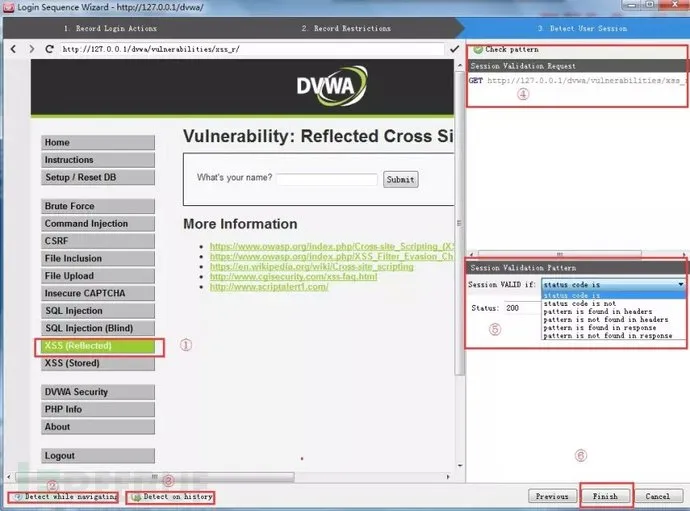Click the Finish button
Viewport: 690px width, 511px height.
pyautogui.click(x=605, y=496)
